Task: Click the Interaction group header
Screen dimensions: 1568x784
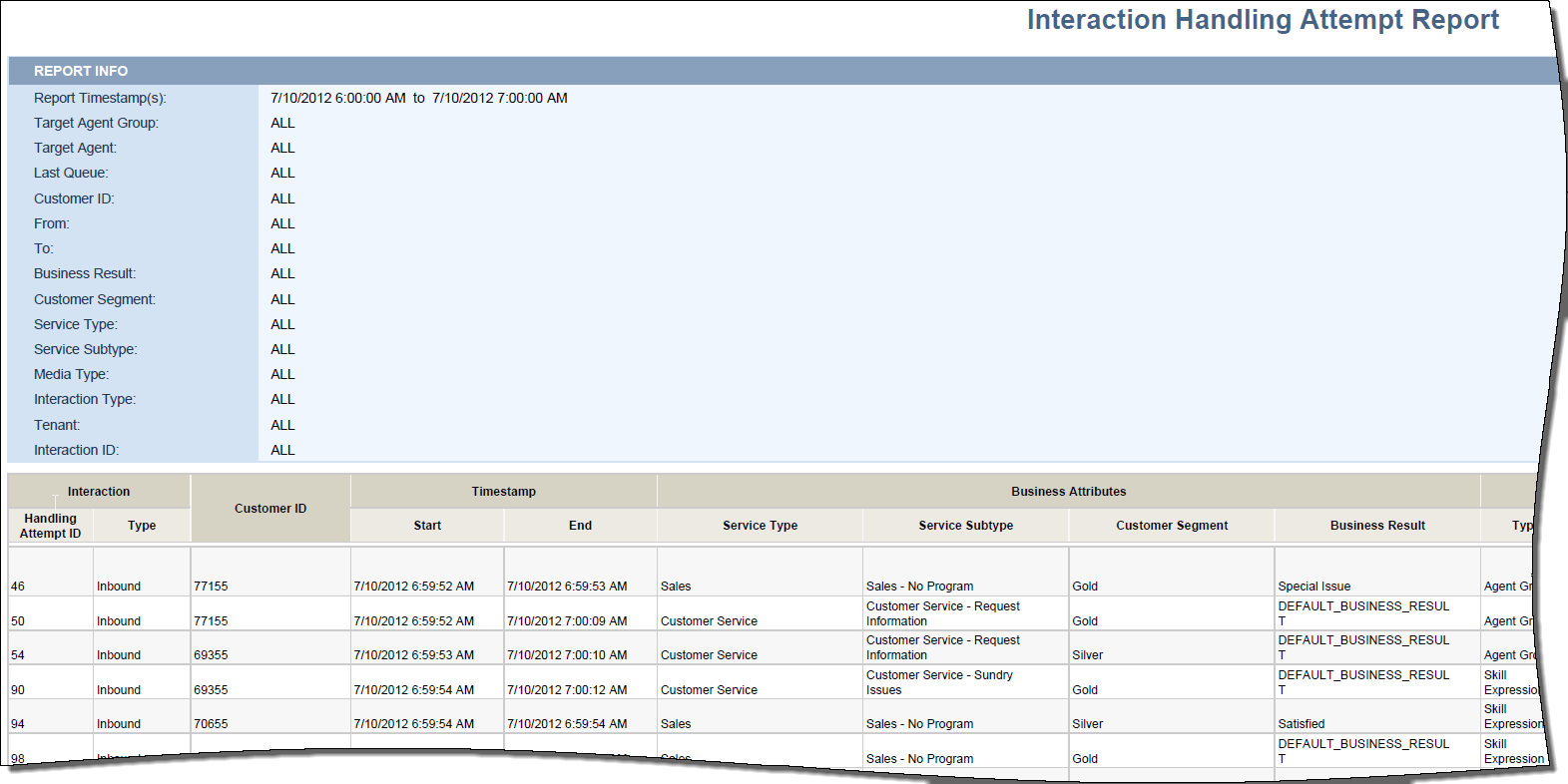Action: pyautogui.click(x=99, y=492)
